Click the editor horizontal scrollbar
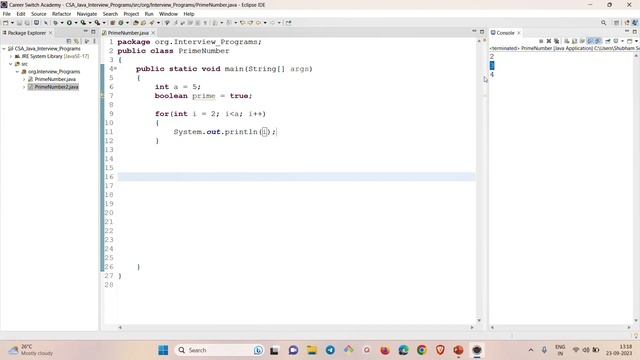Screen dimensions: 640x360 pyautogui.click(x=296, y=327)
